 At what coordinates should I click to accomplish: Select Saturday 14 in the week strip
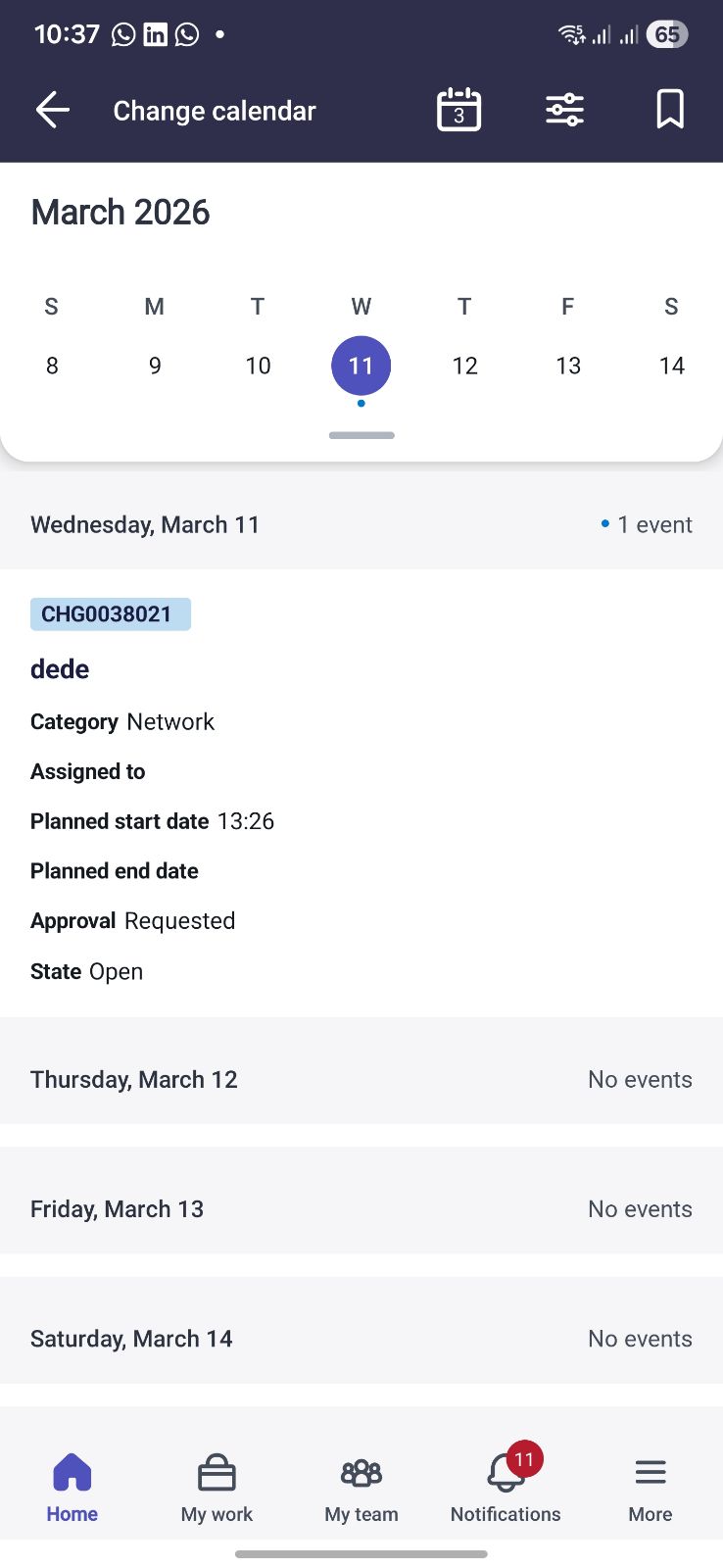(x=671, y=366)
